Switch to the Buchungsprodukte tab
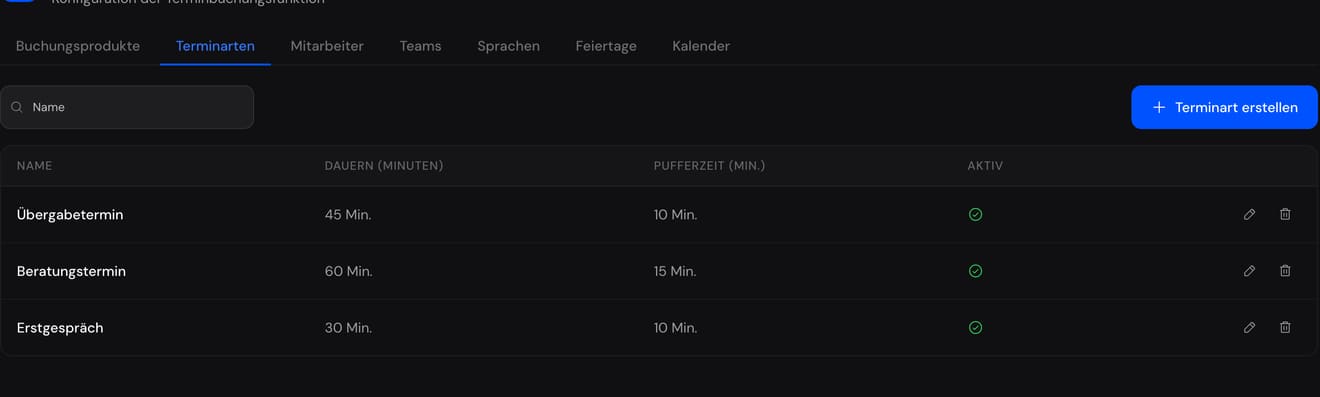Image resolution: width=1320 pixels, height=397 pixels. 78,46
